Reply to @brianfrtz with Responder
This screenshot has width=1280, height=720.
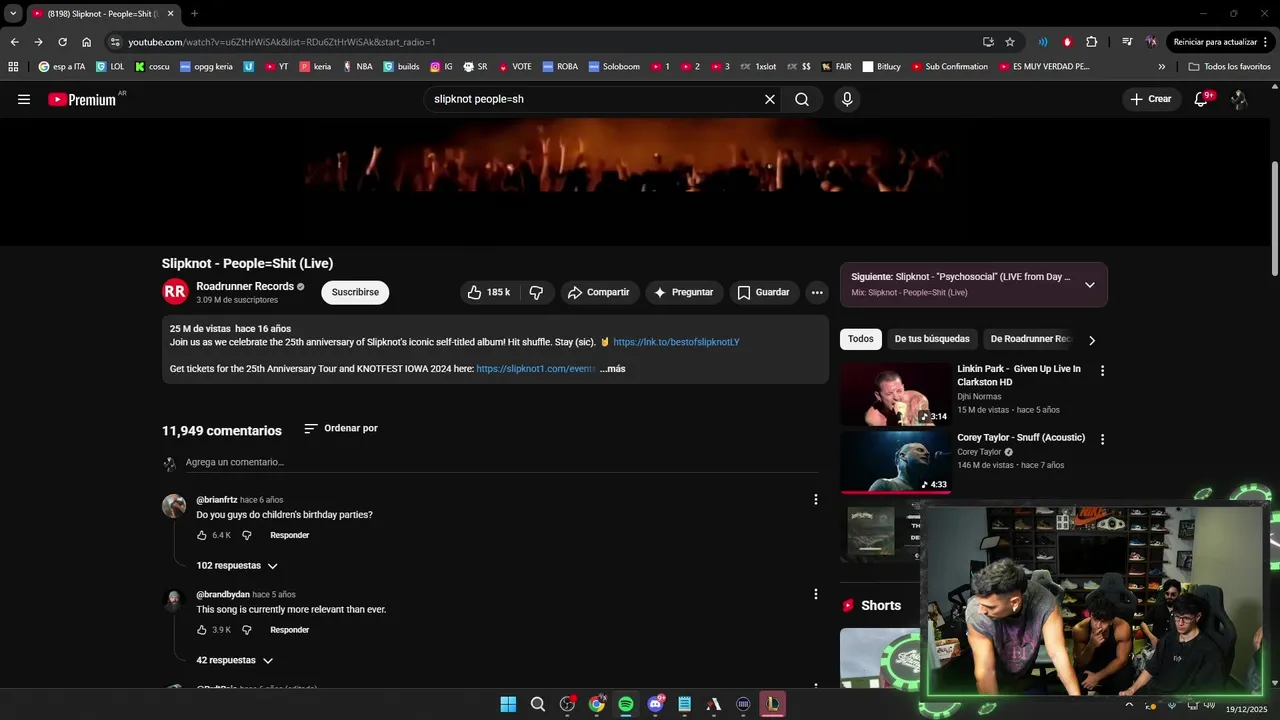290,535
